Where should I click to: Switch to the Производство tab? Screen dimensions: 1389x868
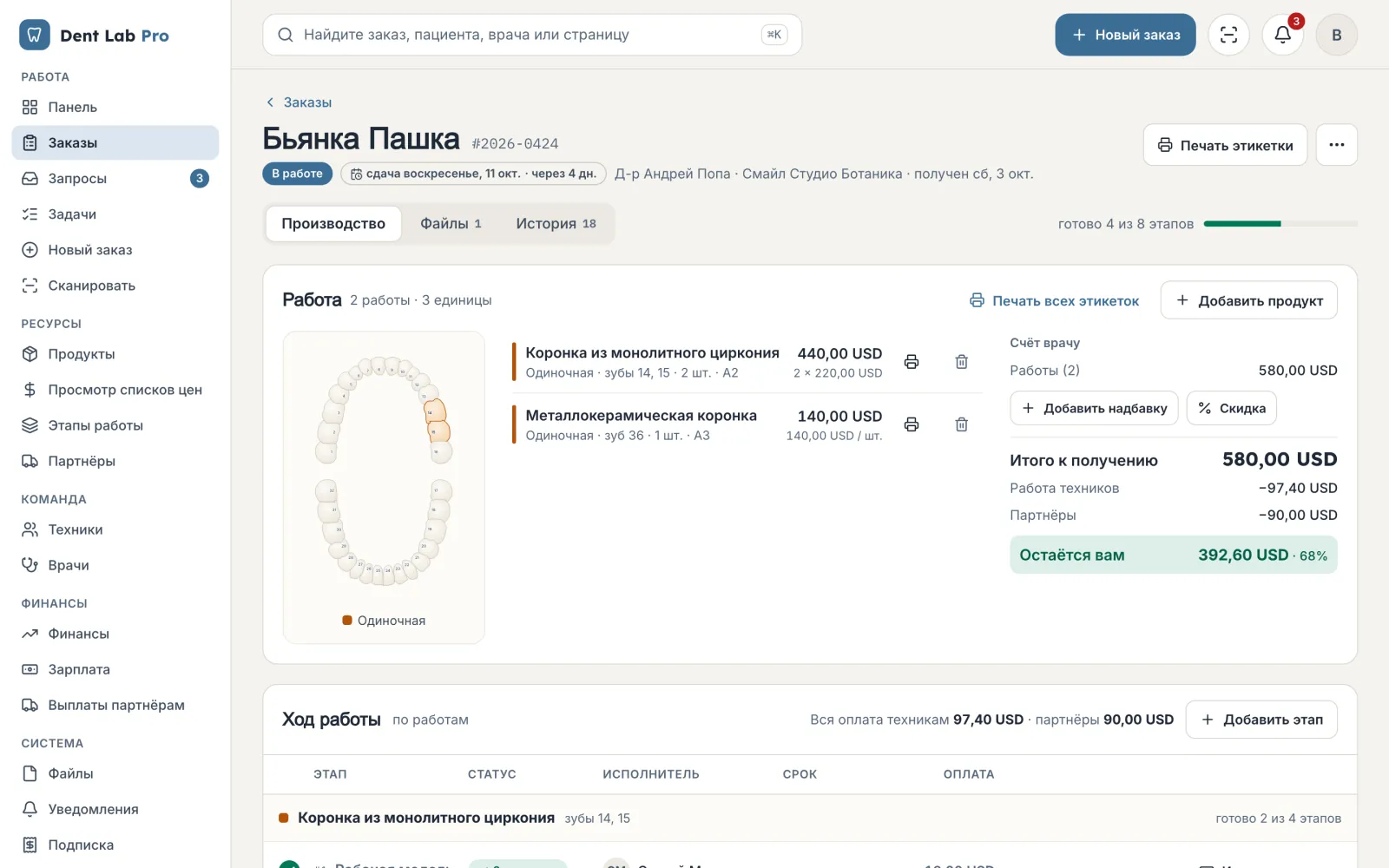(333, 224)
